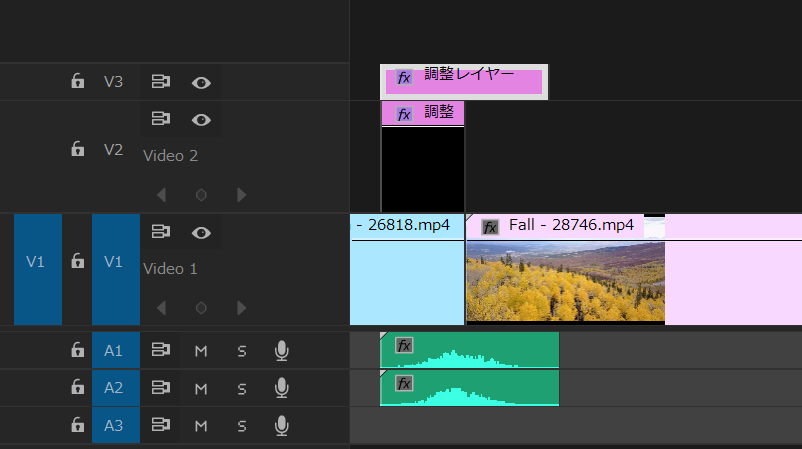Image resolution: width=802 pixels, height=449 pixels.
Task: Hide V3 track output with eye icon
Action: coord(201,82)
